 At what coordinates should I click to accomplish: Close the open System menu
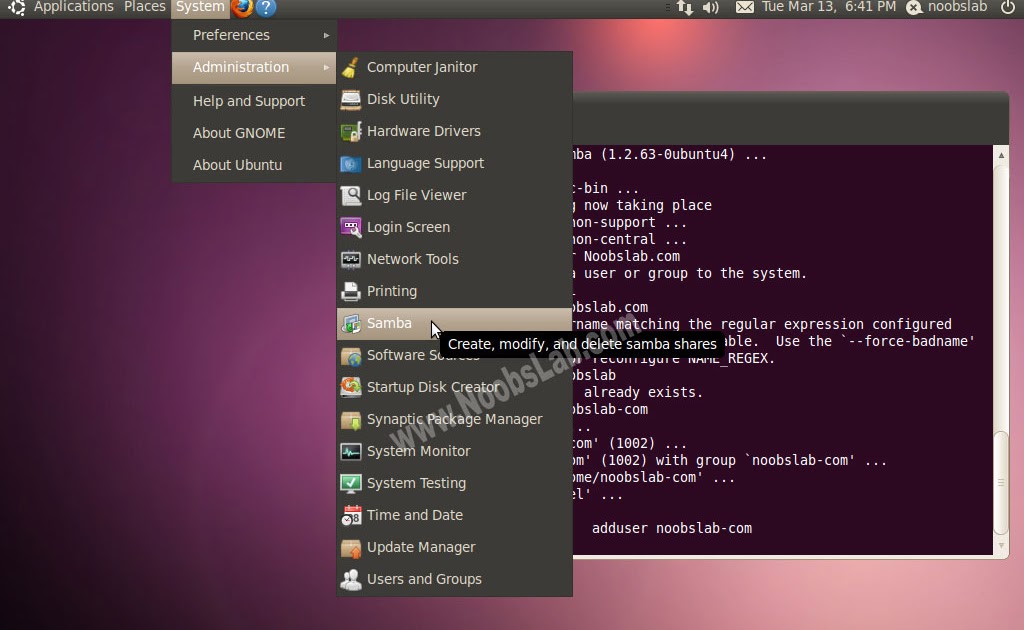pyautogui.click(x=200, y=7)
